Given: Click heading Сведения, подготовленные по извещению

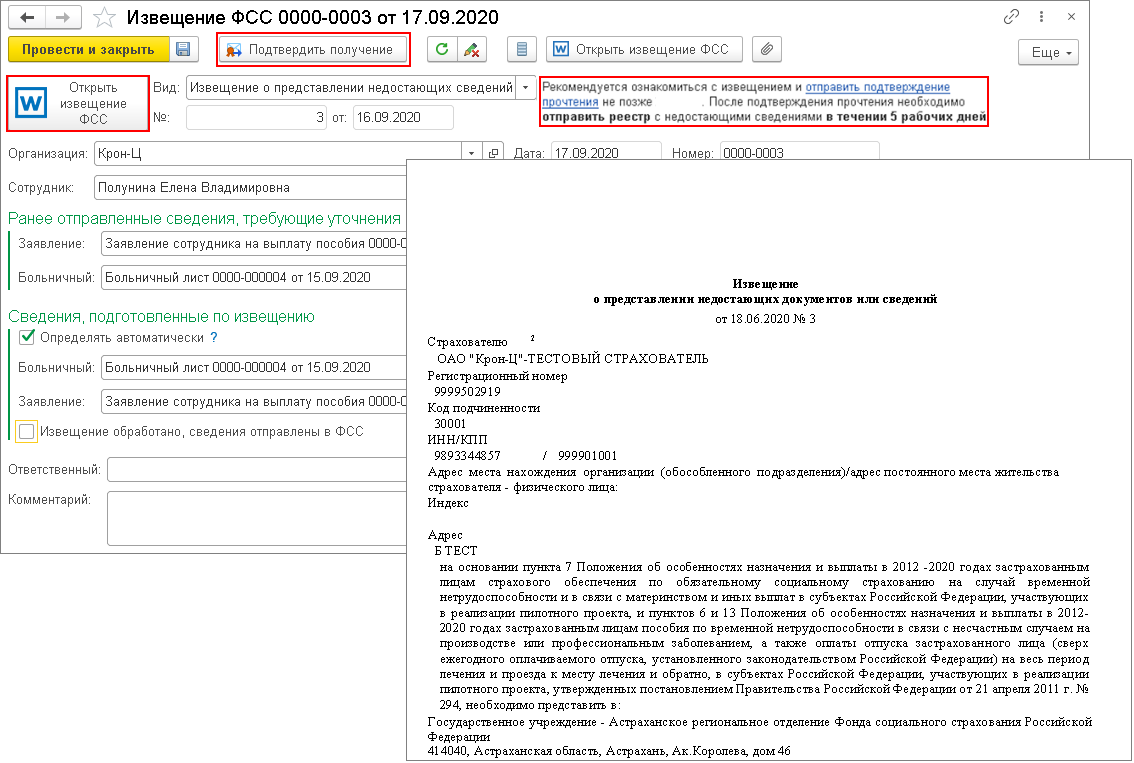Looking at the screenshot, I should tap(161, 317).
